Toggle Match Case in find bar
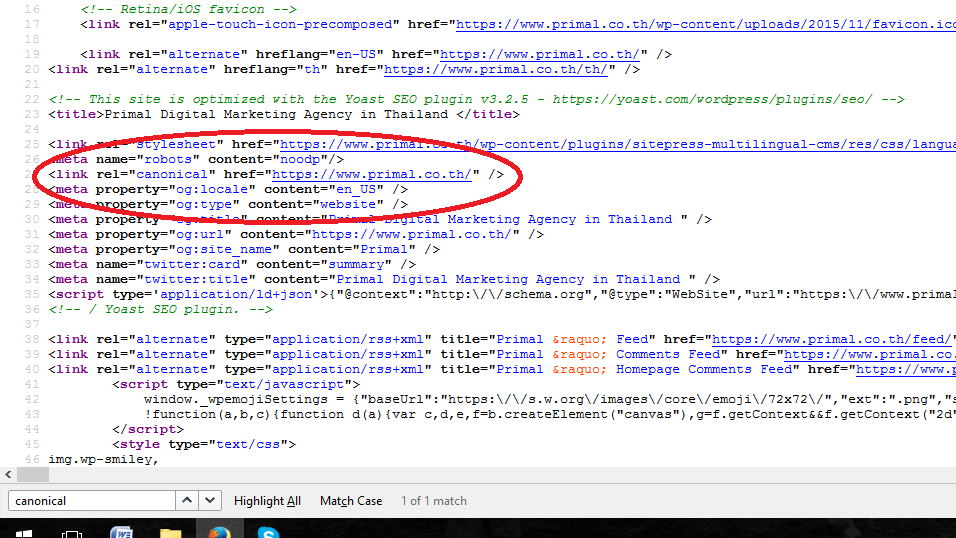 coord(351,501)
